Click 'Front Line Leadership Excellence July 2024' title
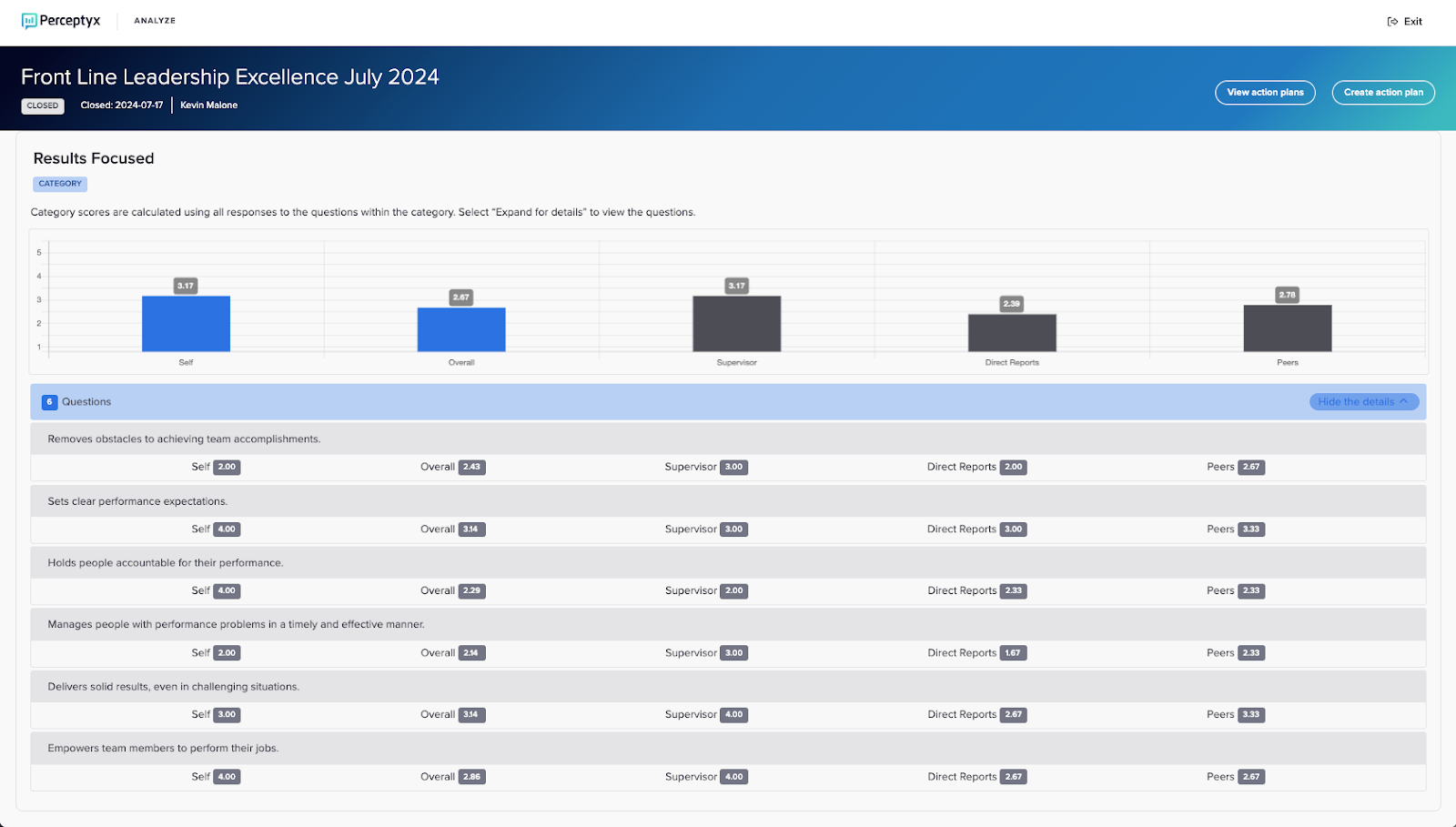The height and width of the screenshot is (827, 1456). pos(230,77)
